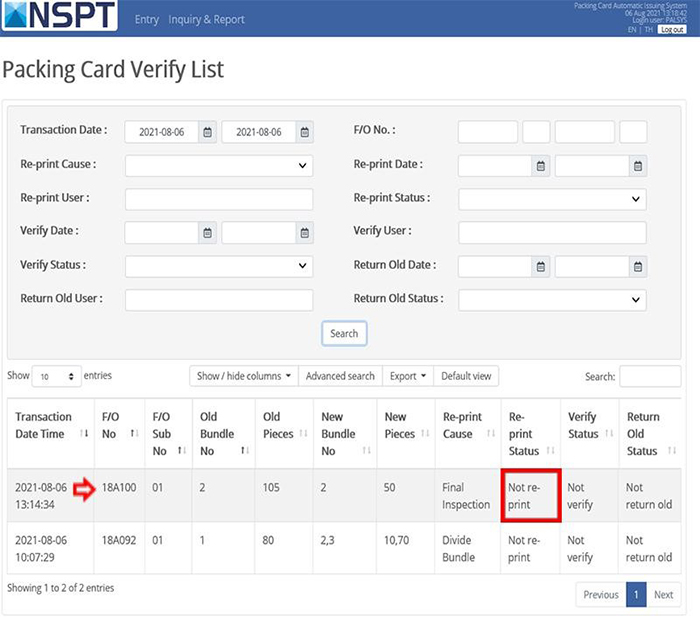This screenshot has width=700, height=625.
Task: Change the entries-per-page selector
Action: click(56, 377)
